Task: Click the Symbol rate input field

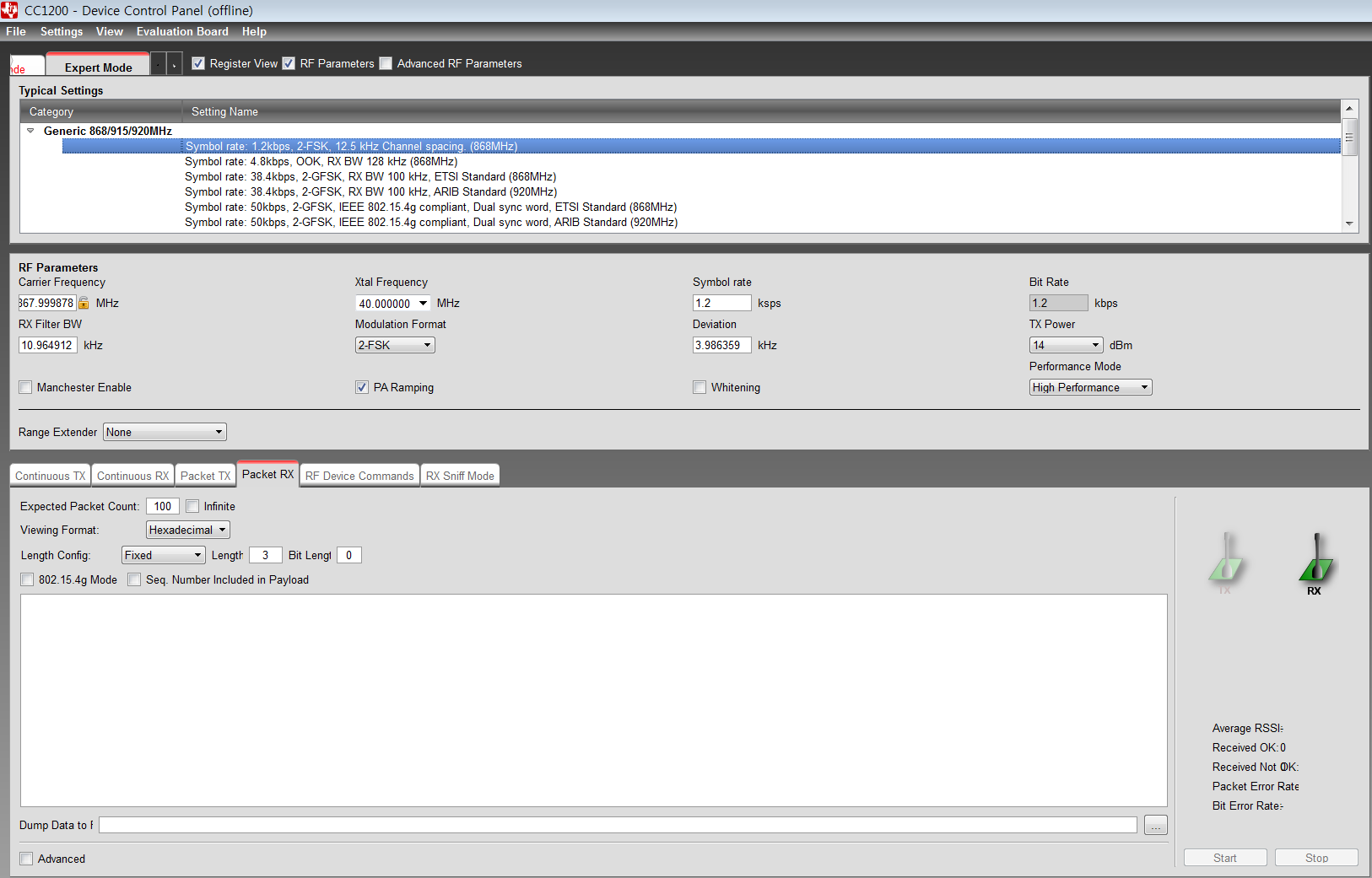Action: coord(722,303)
